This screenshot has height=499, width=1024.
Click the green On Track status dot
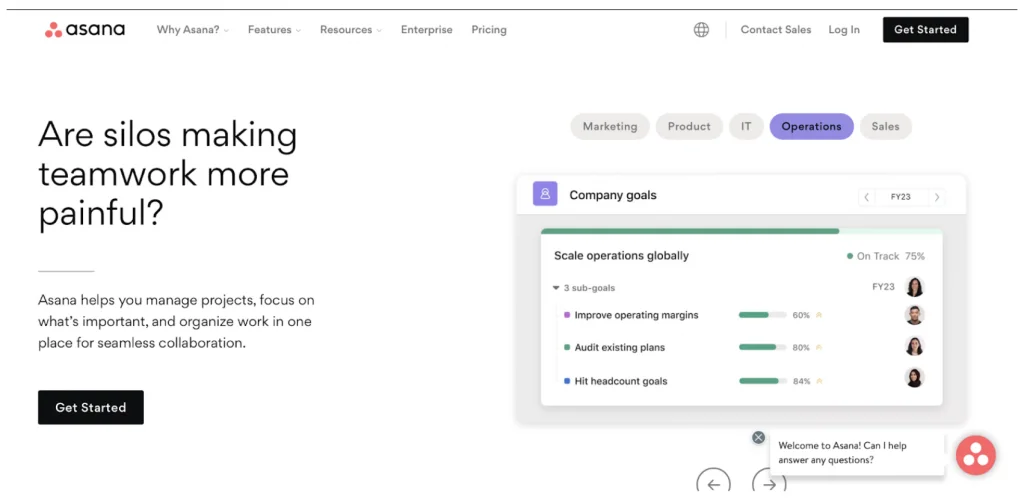tap(850, 256)
